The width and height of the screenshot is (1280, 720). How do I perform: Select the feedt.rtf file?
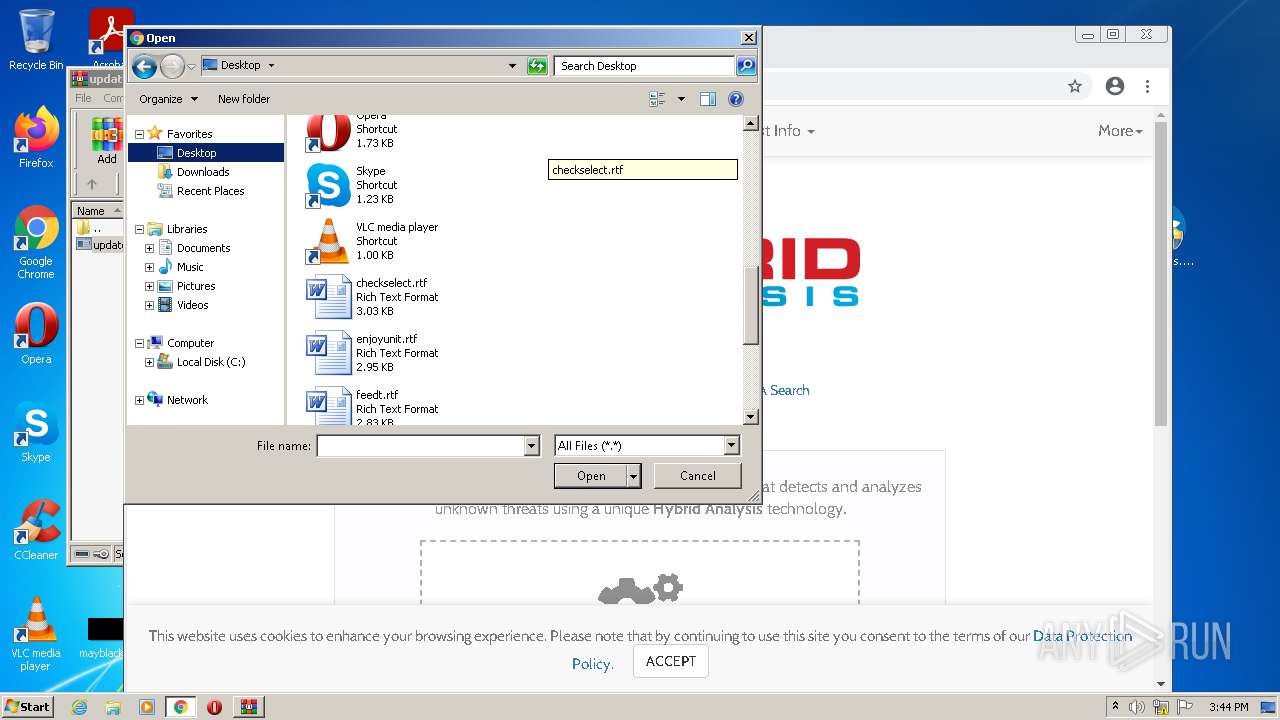click(x=372, y=406)
